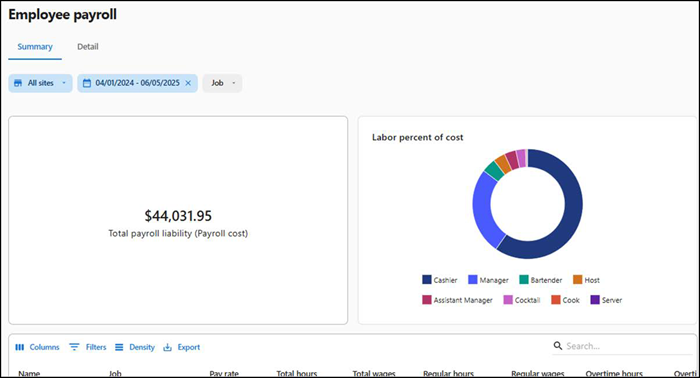The image size is (700, 378).
Task: Expand the All sites dropdown arrow
Action: click(x=64, y=83)
